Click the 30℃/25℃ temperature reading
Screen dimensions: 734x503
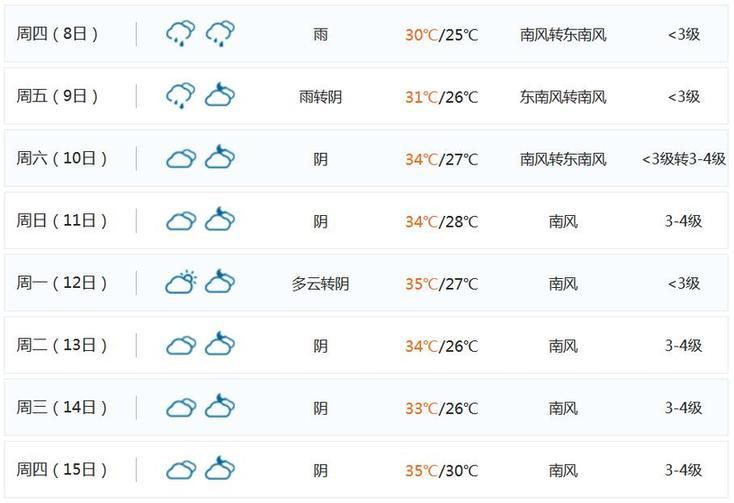tap(441, 35)
